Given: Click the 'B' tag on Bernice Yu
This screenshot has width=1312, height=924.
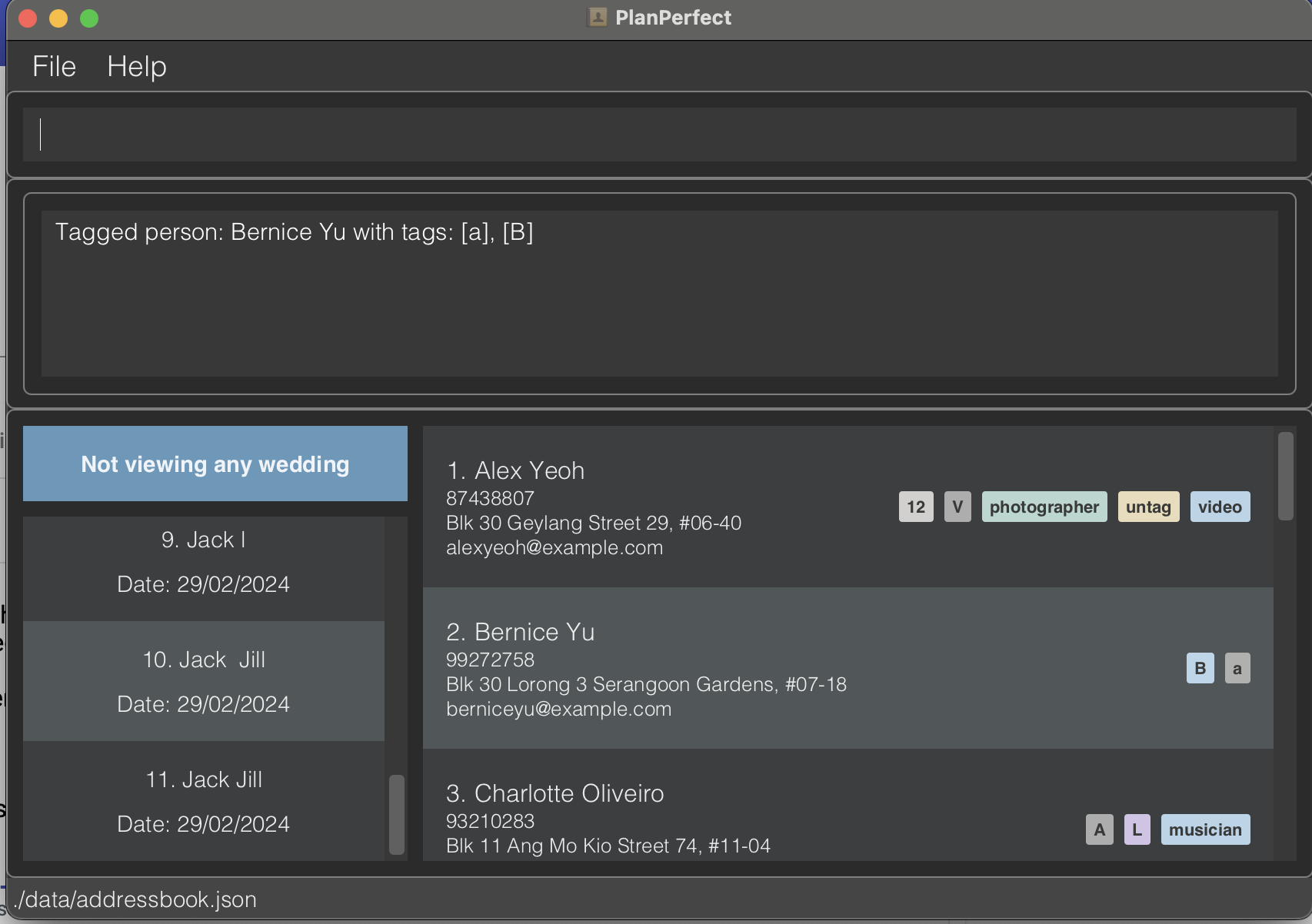Looking at the screenshot, I should coord(1200,668).
